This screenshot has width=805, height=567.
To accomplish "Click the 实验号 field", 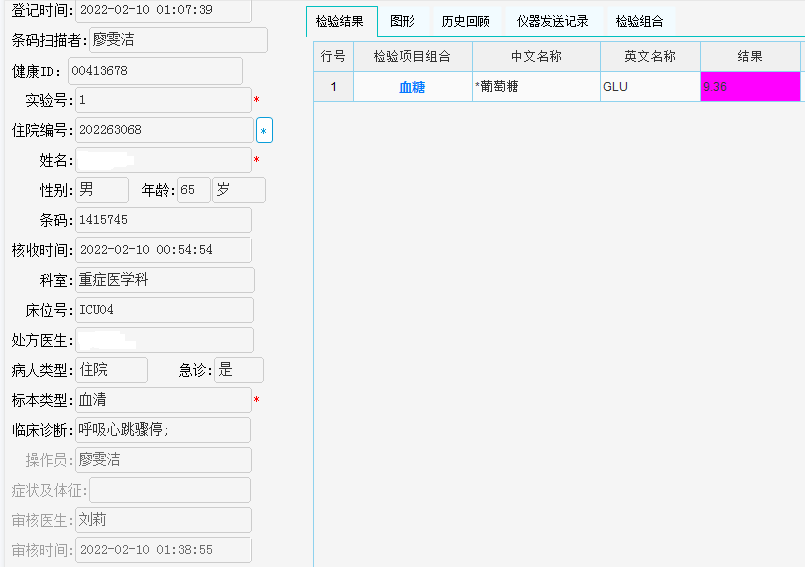I will pos(163,100).
